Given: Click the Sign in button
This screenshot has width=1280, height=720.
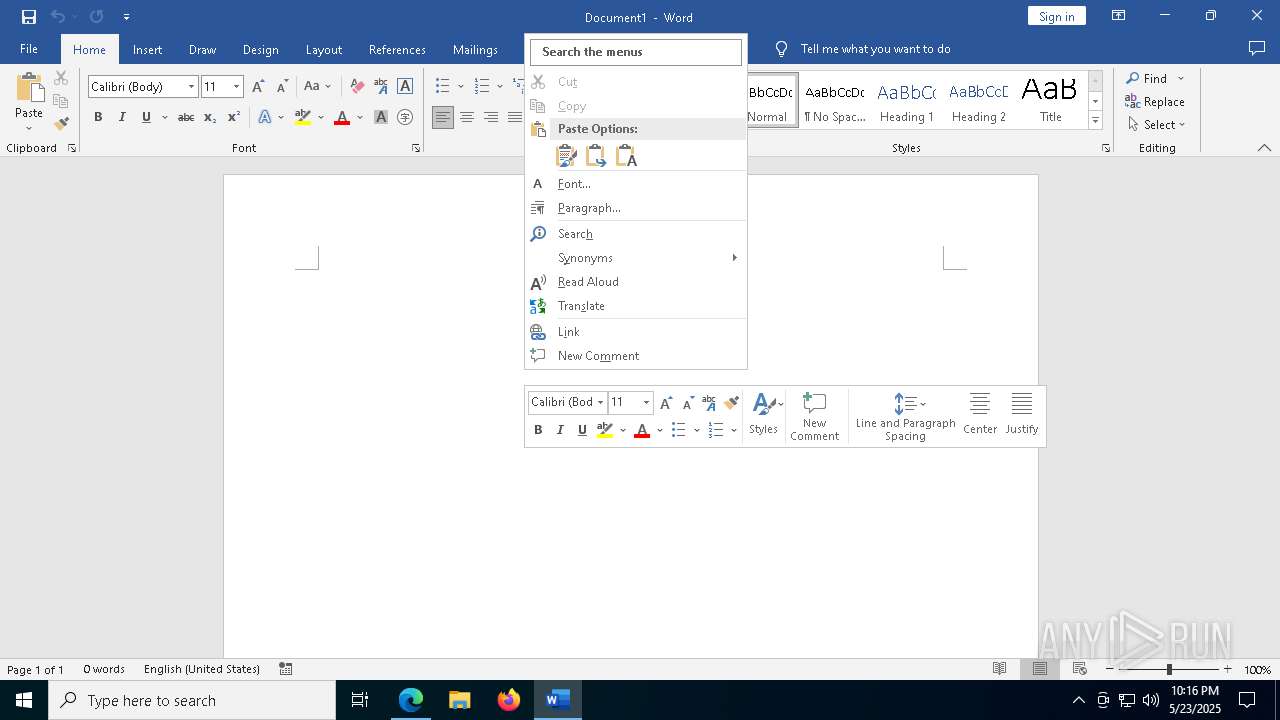Looking at the screenshot, I should pyautogui.click(x=1057, y=16).
